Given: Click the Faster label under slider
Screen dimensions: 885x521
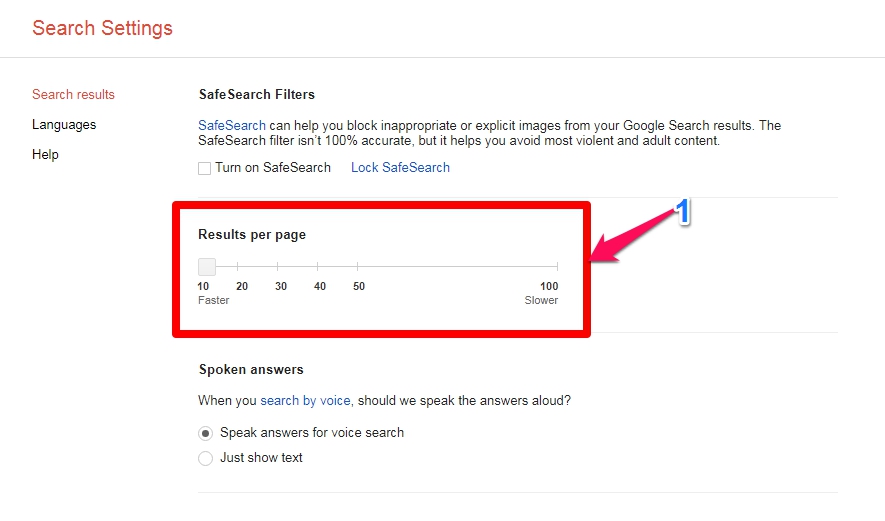Looking at the screenshot, I should pyautogui.click(x=213, y=300).
